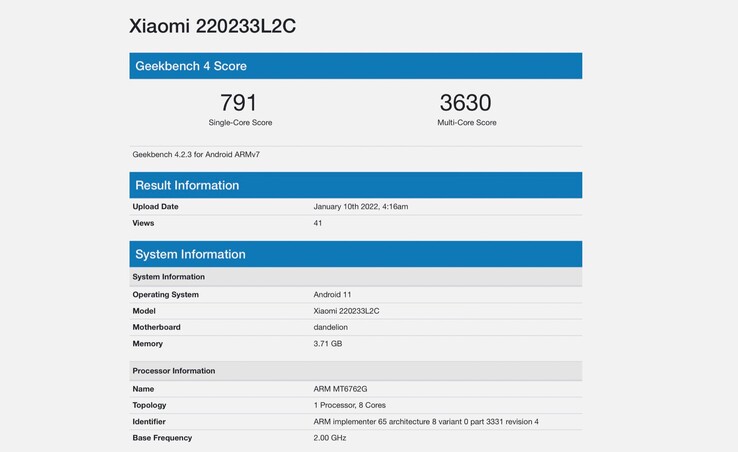Select the Android 11 value
The width and height of the screenshot is (738, 452).
point(332,295)
